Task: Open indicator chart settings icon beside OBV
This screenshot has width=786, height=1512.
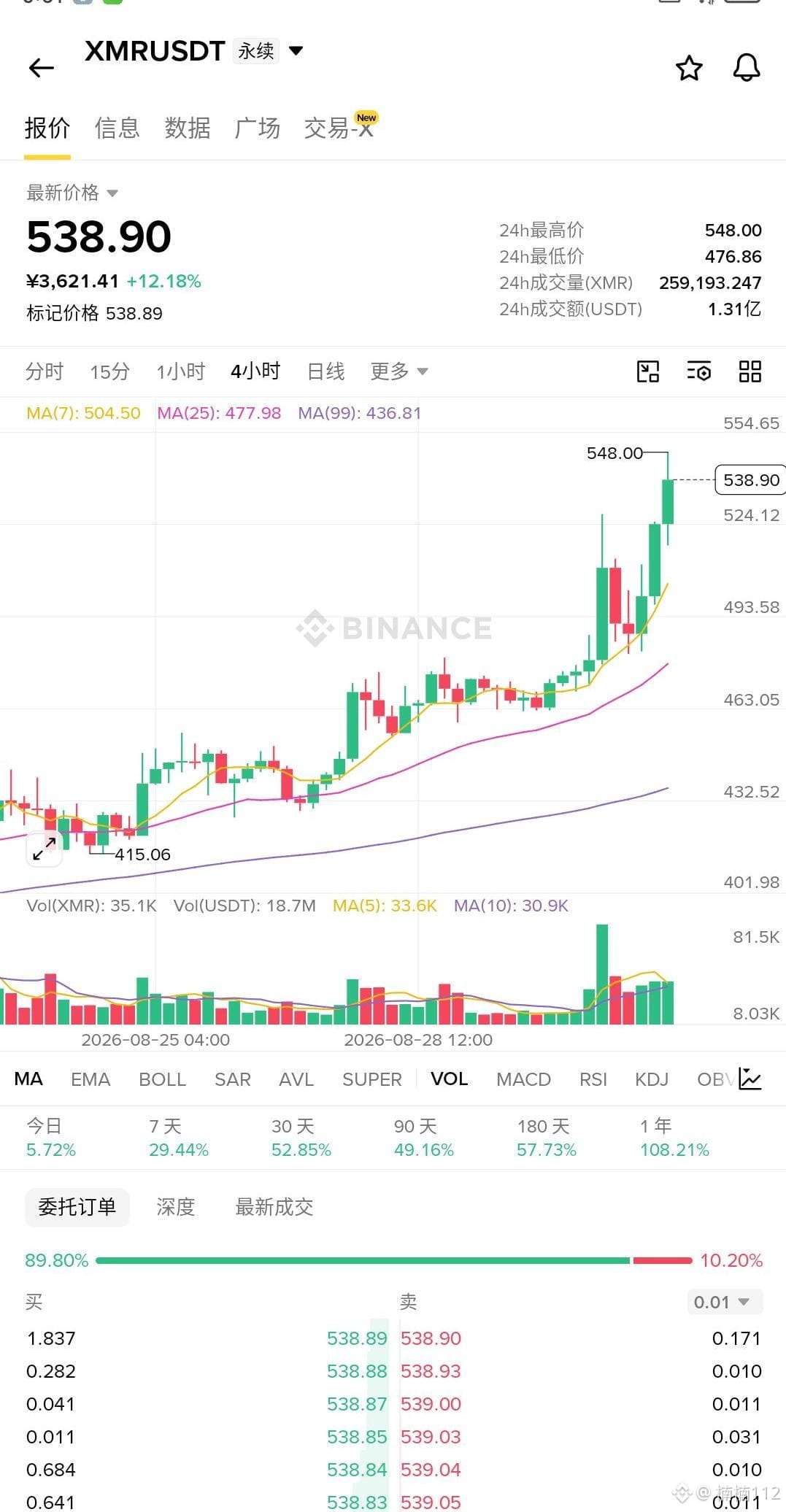Action: (x=750, y=1079)
